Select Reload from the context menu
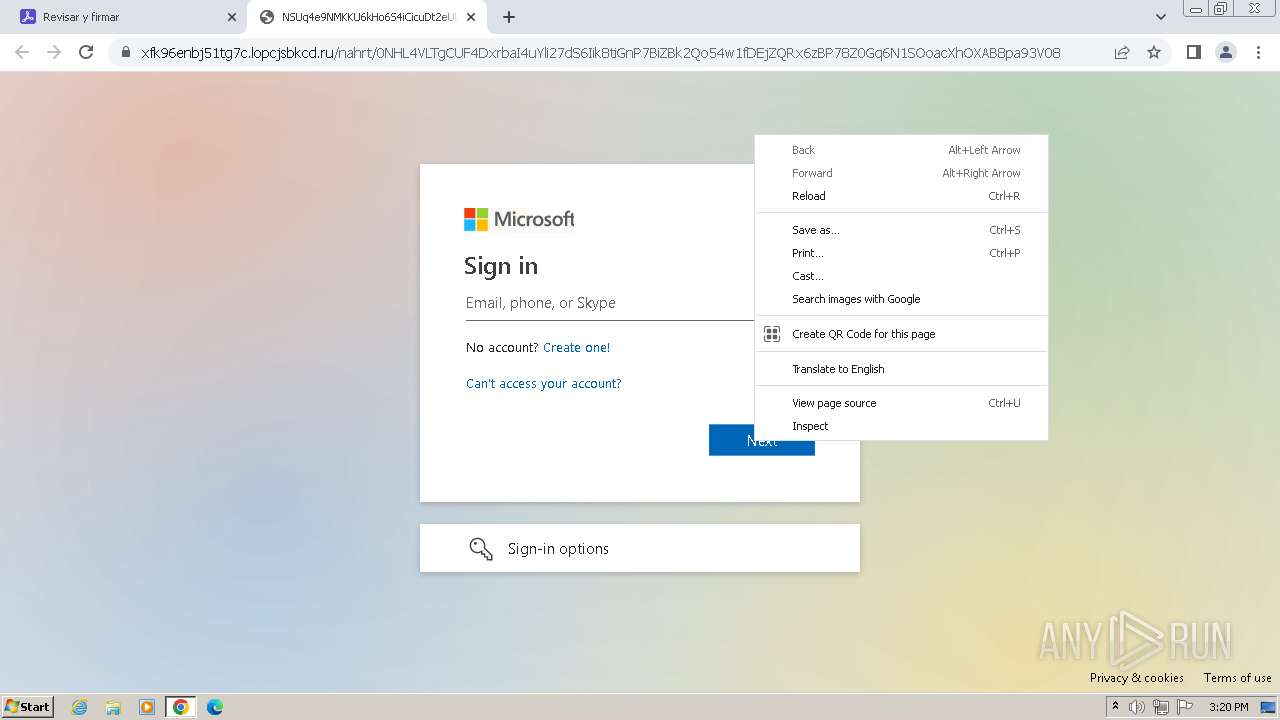1280x720 pixels. [x=901, y=196]
